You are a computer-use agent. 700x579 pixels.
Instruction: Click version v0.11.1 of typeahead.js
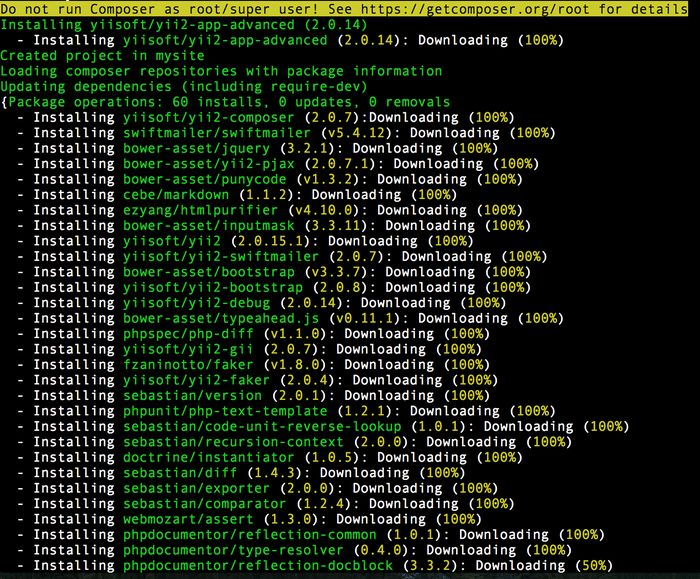pos(365,318)
